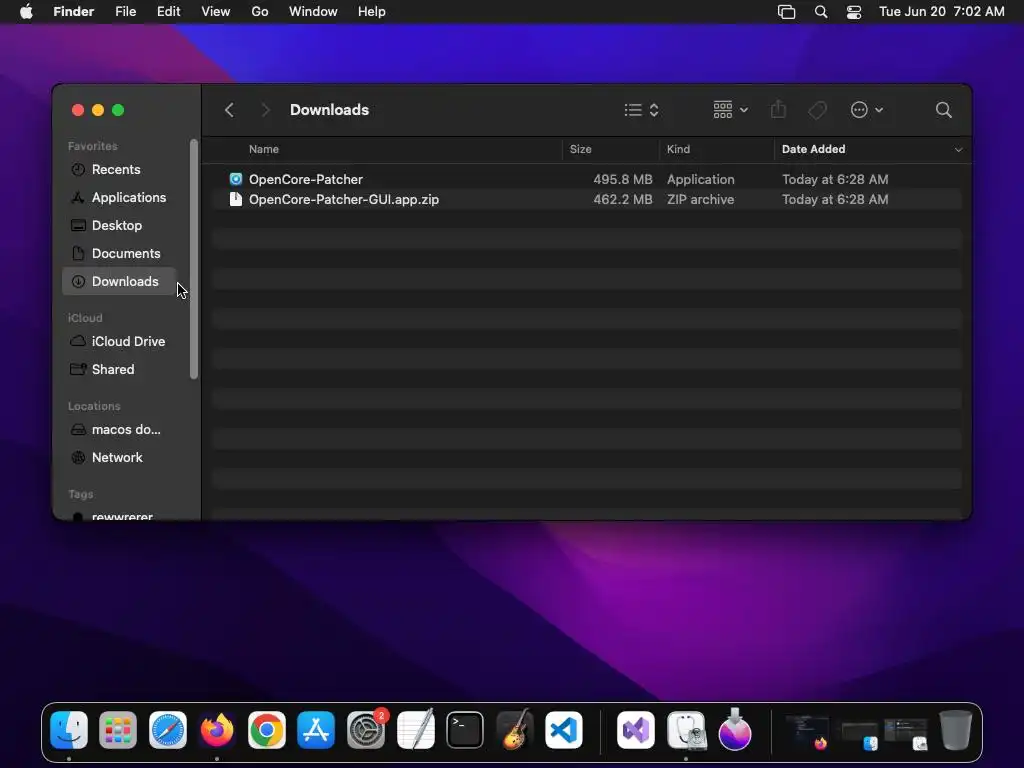Open the minimized Finder window thumbnail in Dock

[x=858, y=735]
